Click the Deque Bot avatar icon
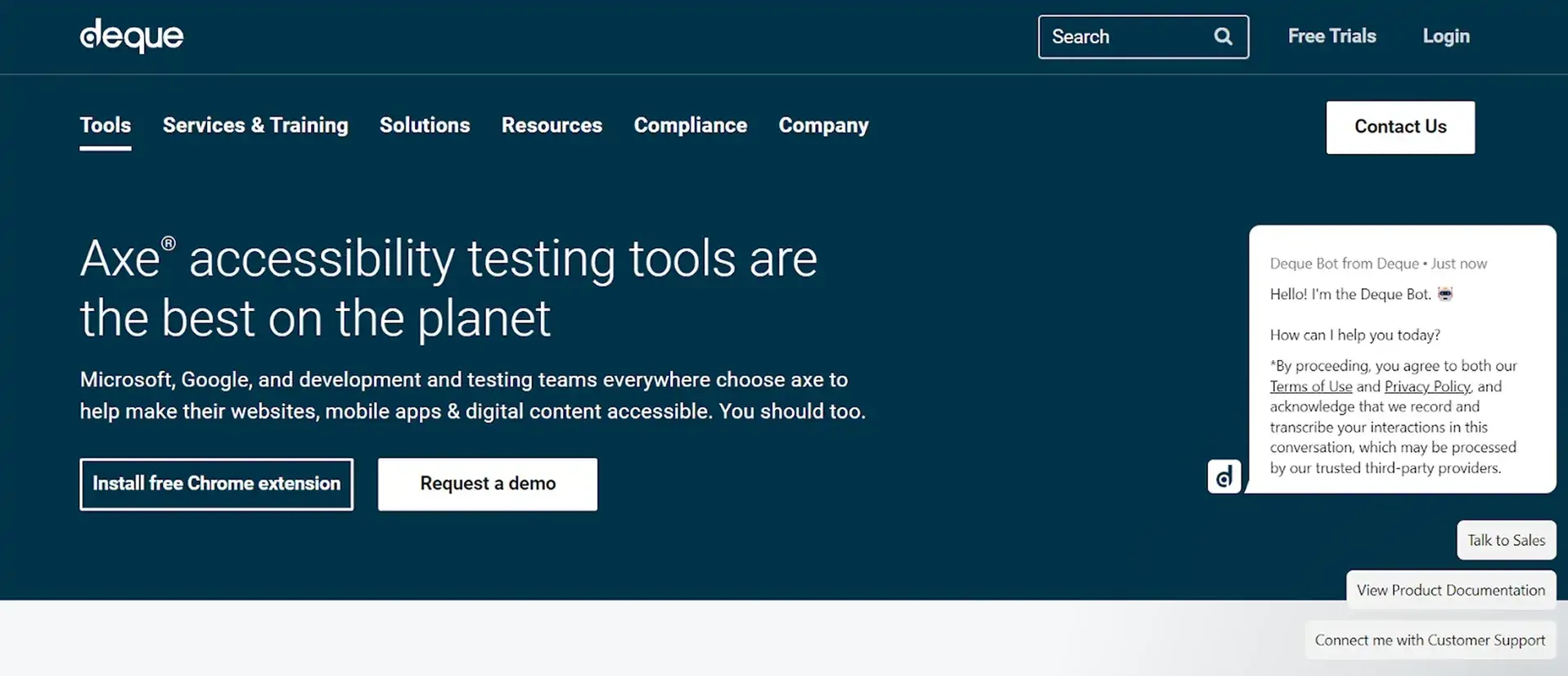 point(1223,476)
